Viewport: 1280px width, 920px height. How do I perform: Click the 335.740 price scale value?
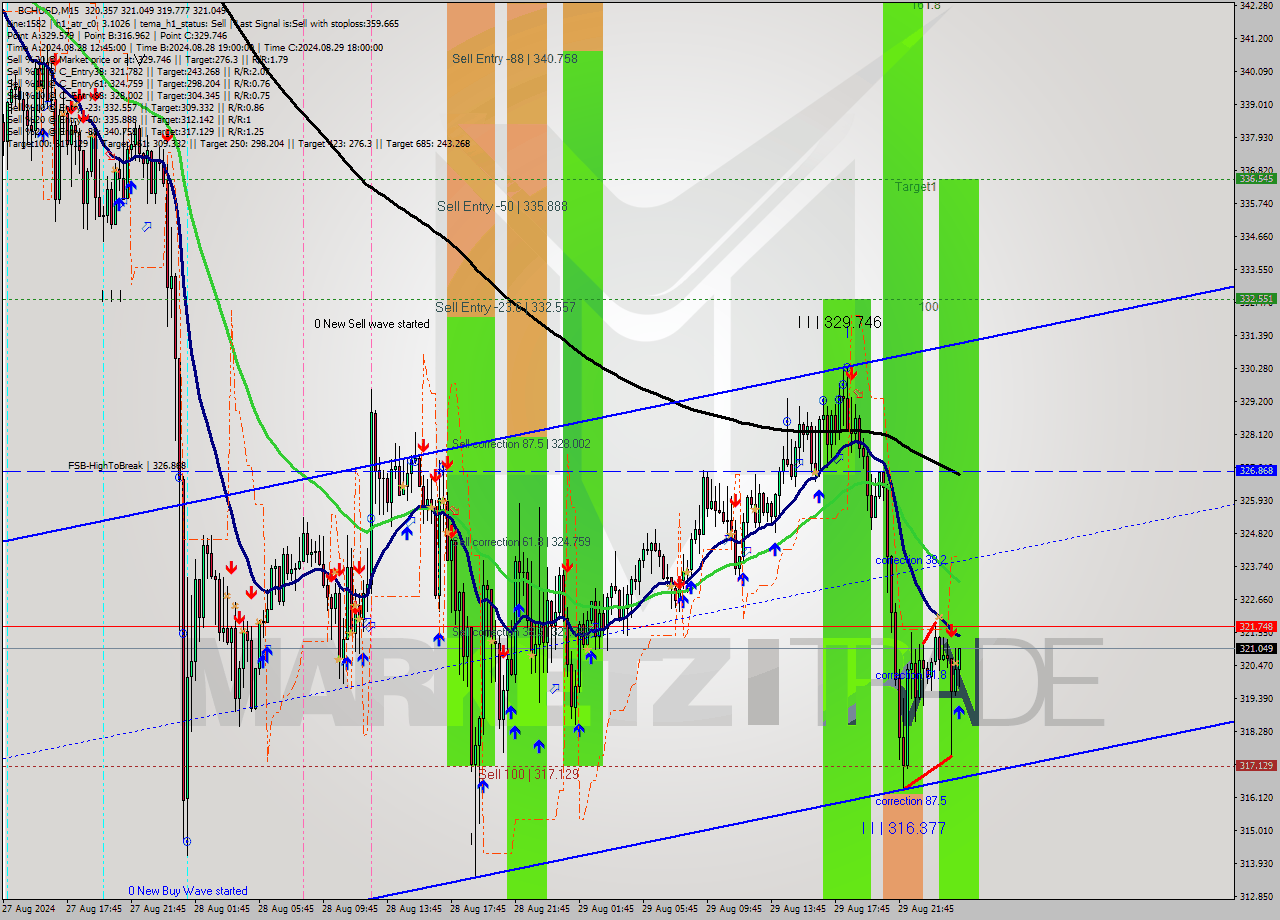[x=1255, y=203]
